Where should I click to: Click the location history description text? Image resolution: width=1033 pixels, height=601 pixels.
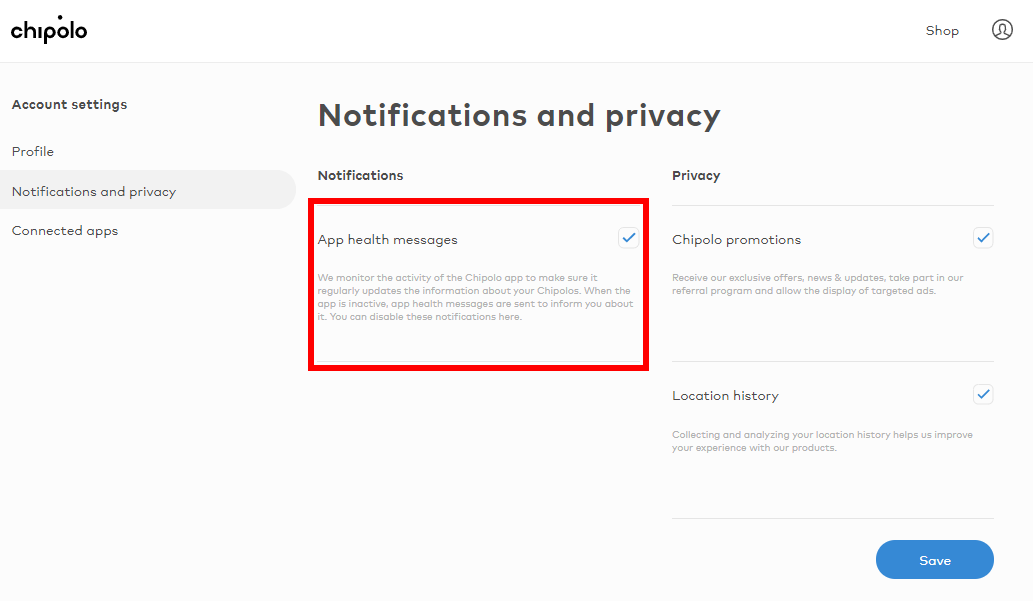click(x=822, y=441)
